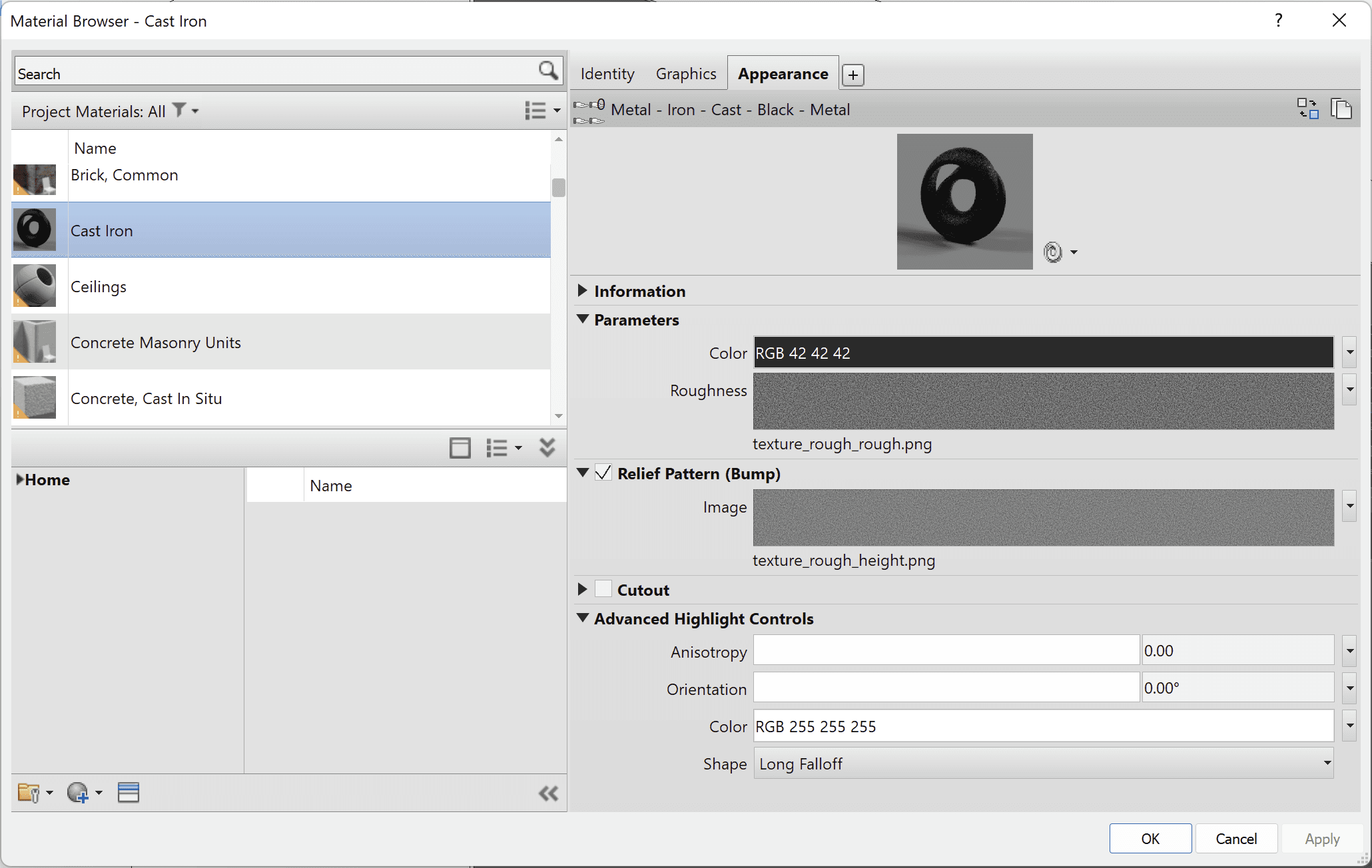Click the OK button
Screen dimensions: 1372x868
tap(1150, 839)
